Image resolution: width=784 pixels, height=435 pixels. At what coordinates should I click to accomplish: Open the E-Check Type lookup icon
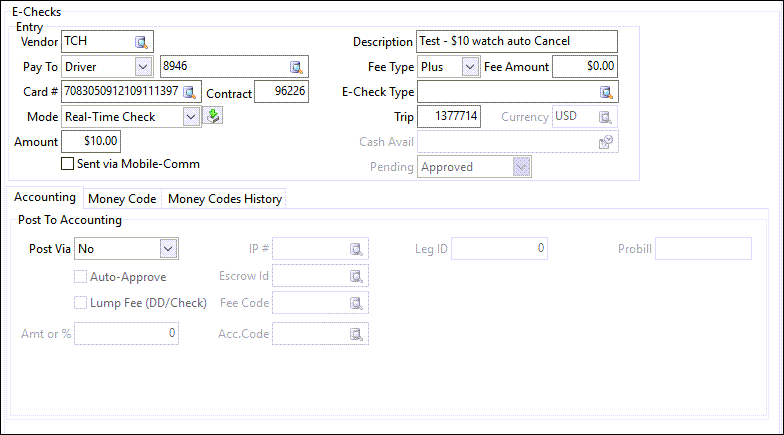606,92
